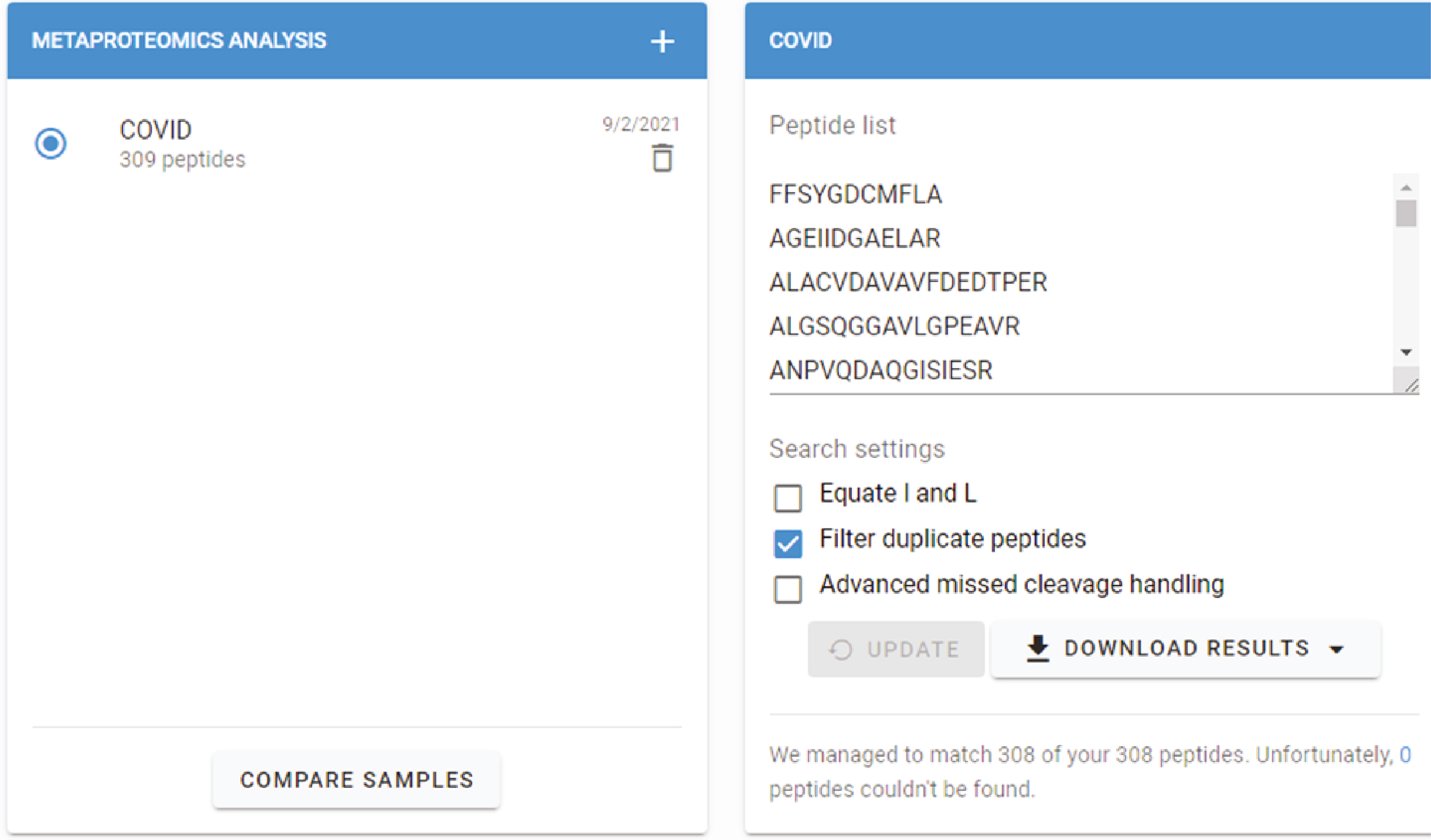Click the refresh icon on Update button
This screenshot has width=1431, height=840.
point(841,649)
